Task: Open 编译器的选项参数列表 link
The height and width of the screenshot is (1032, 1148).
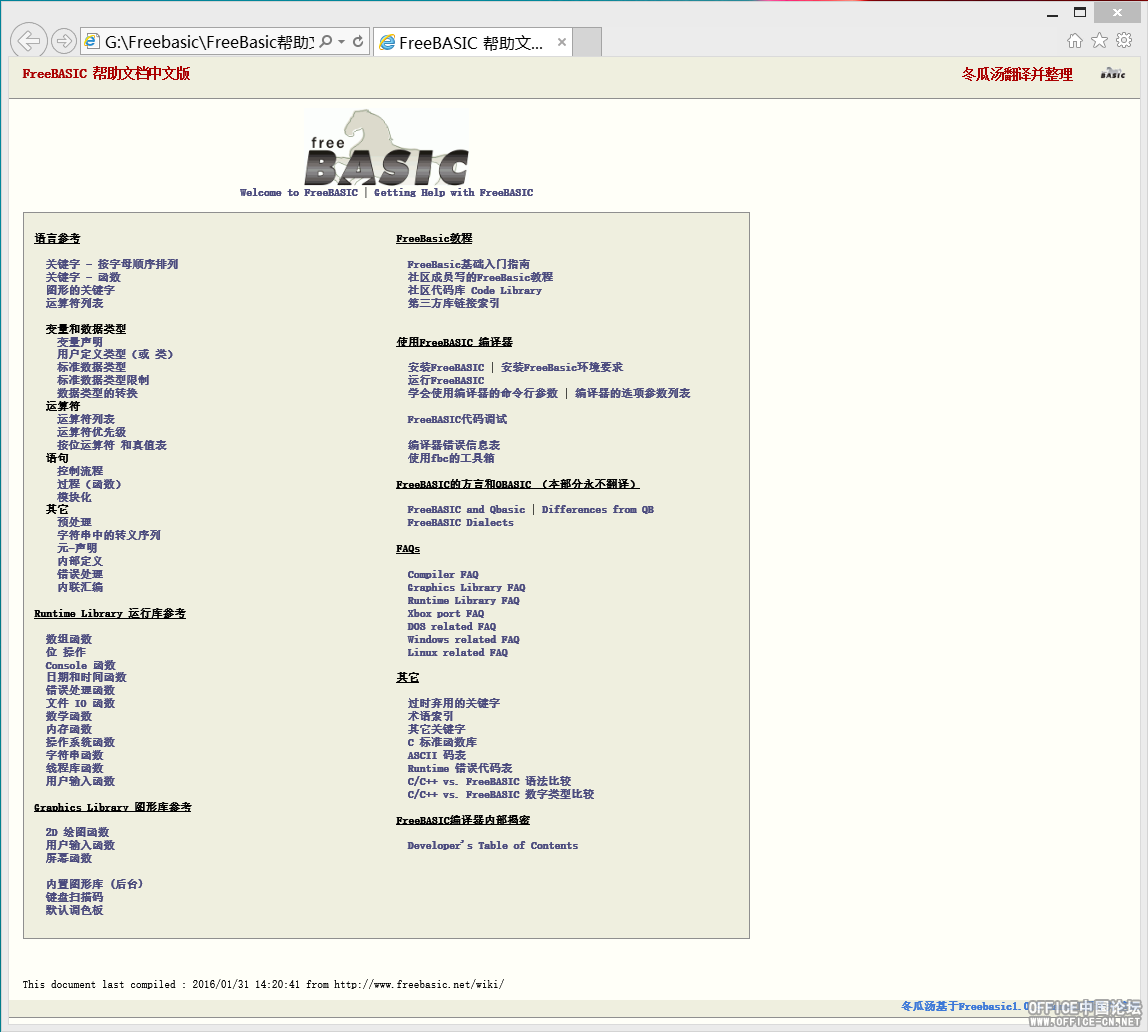Action: (x=633, y=393)
